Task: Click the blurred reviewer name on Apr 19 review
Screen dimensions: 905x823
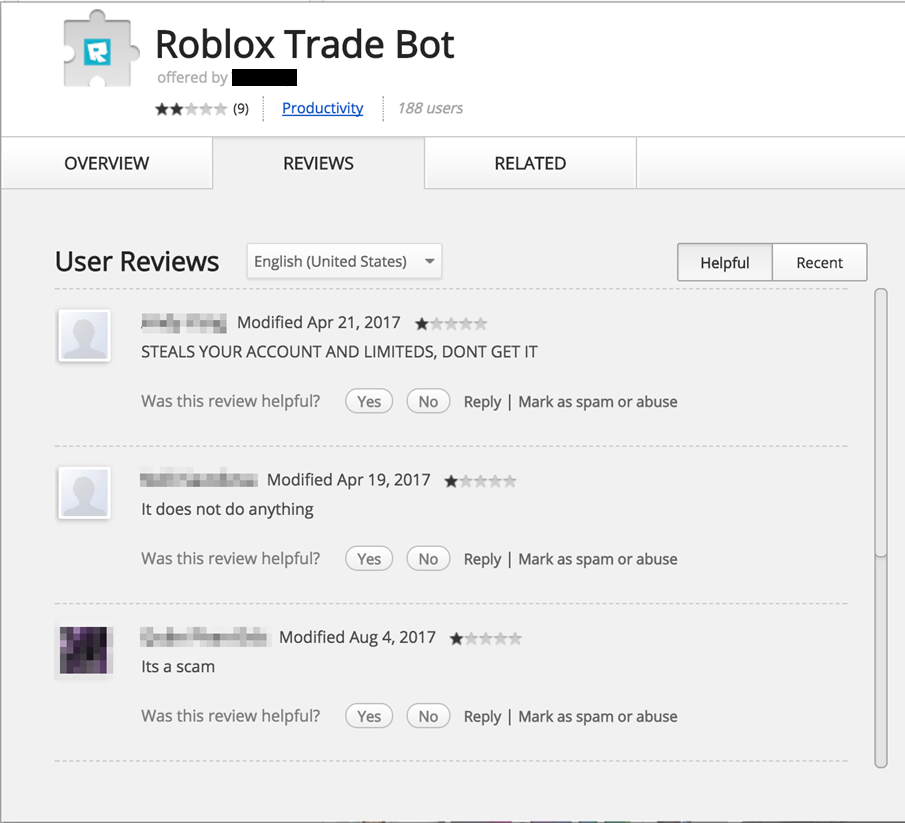Action: click(x=199, y=480)
